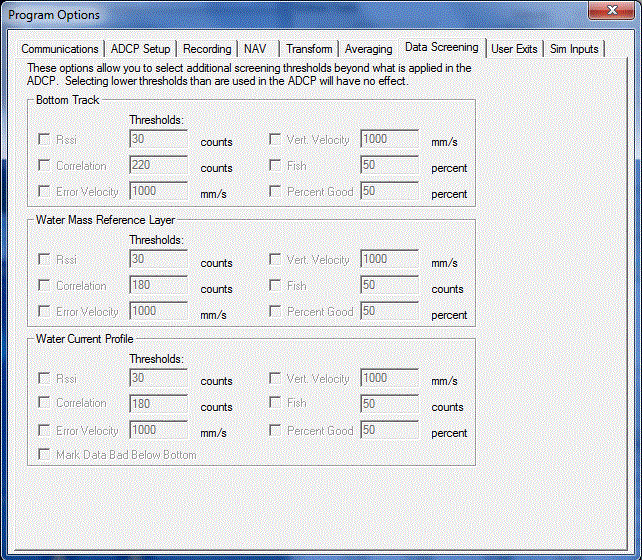Toggle Bottom Track Correlation checkbox
This screenshot has height=560, width=644.
point(44,166)
